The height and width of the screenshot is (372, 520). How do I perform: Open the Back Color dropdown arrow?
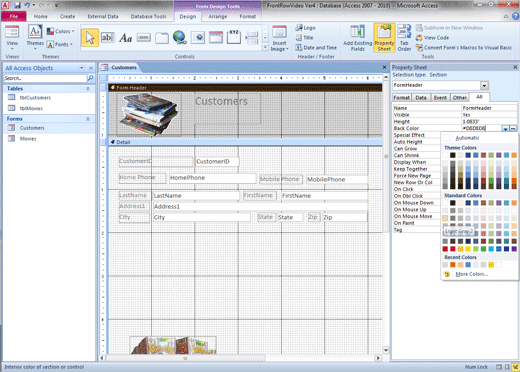[x=506, y=128]
